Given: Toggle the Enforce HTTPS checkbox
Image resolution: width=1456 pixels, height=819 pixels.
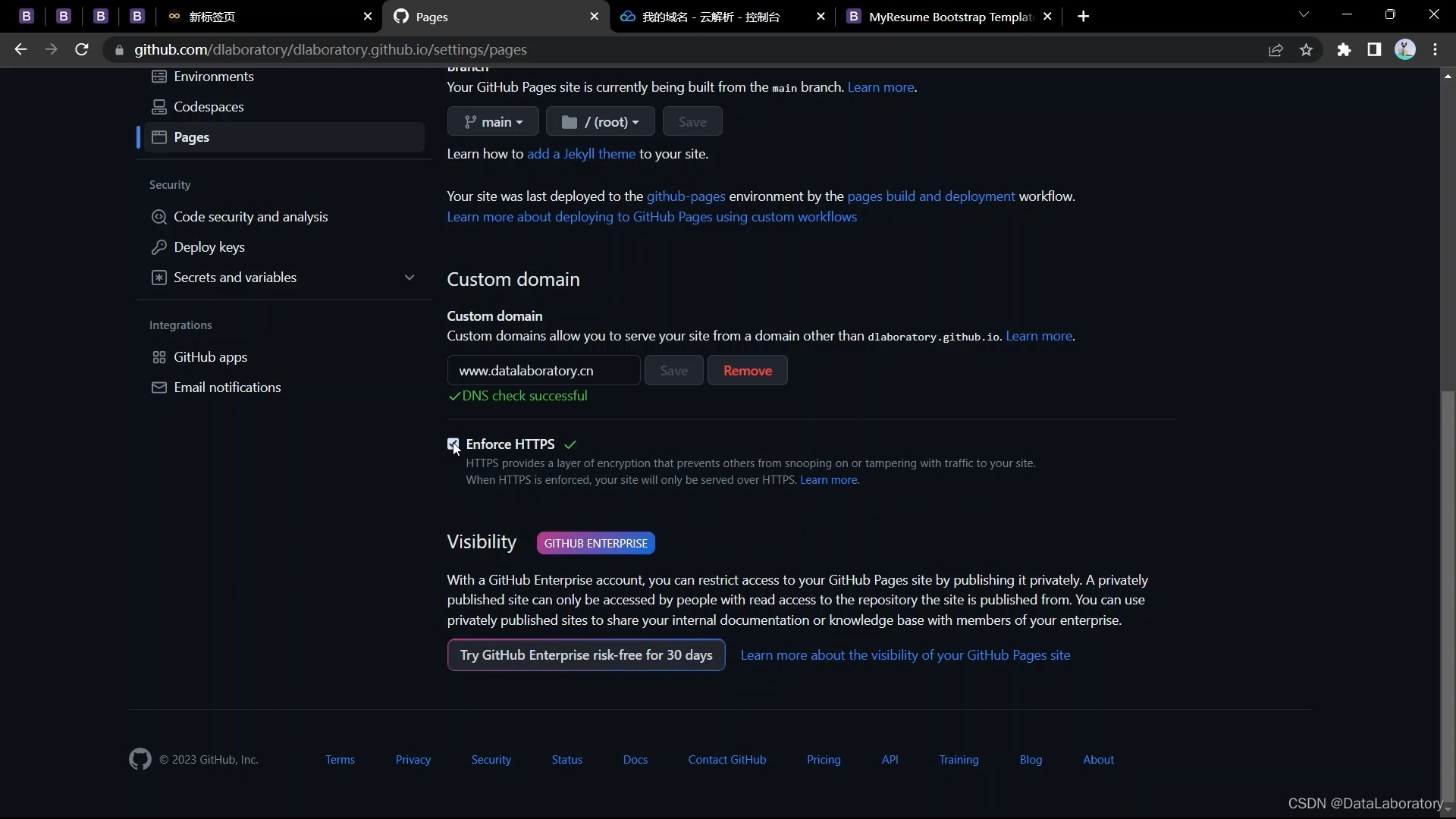Looking at the screenshot, I should click(453, 444).
